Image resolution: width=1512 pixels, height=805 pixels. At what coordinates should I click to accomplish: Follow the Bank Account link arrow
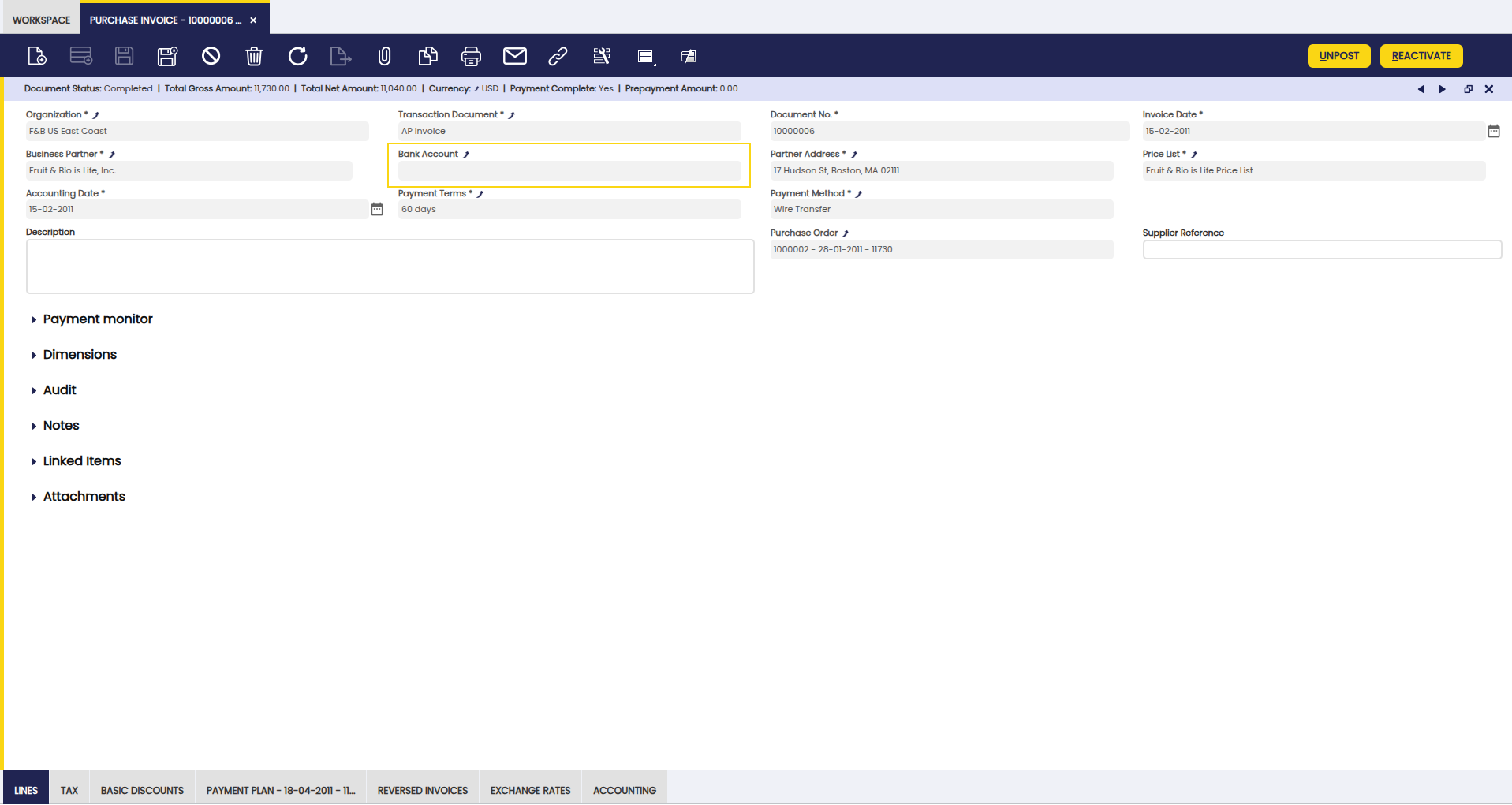pyautogui.click(x=465, y=155)
